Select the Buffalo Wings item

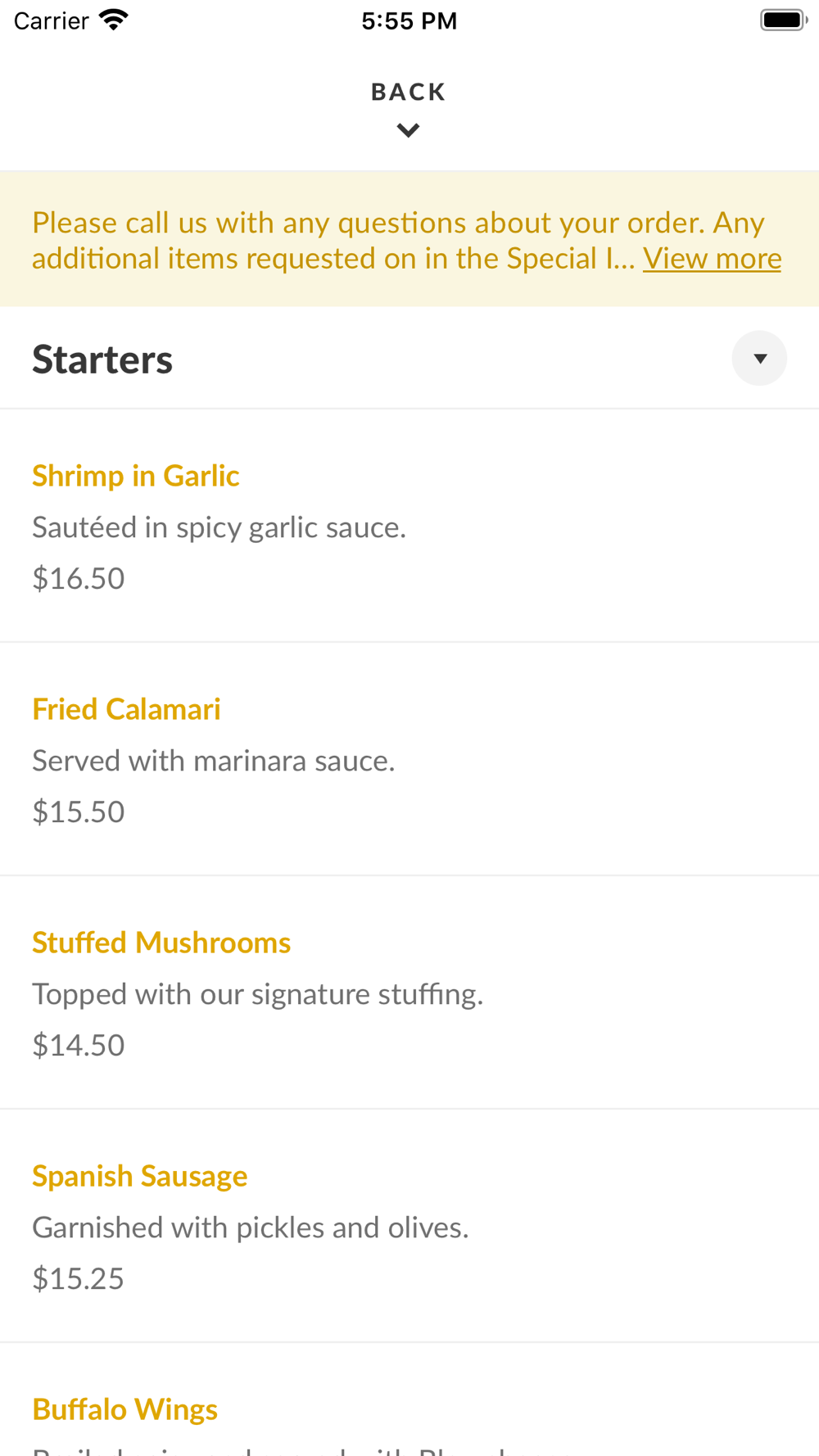pyautogui.click(x=124, y=1409)
